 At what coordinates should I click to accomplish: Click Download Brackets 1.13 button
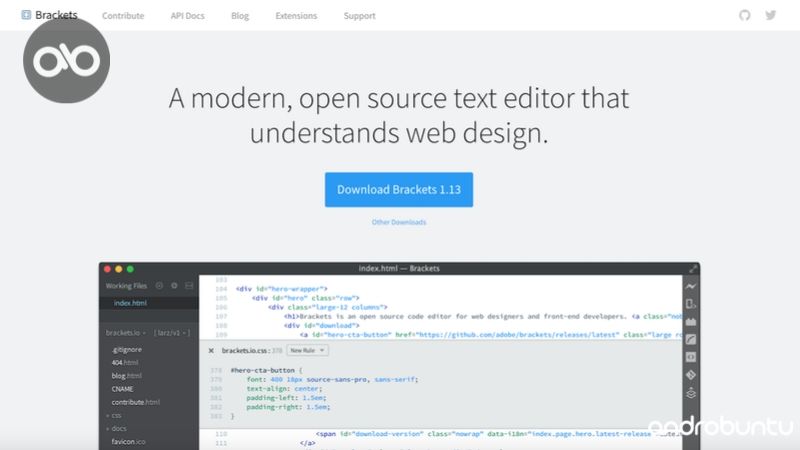coord(399,190)
